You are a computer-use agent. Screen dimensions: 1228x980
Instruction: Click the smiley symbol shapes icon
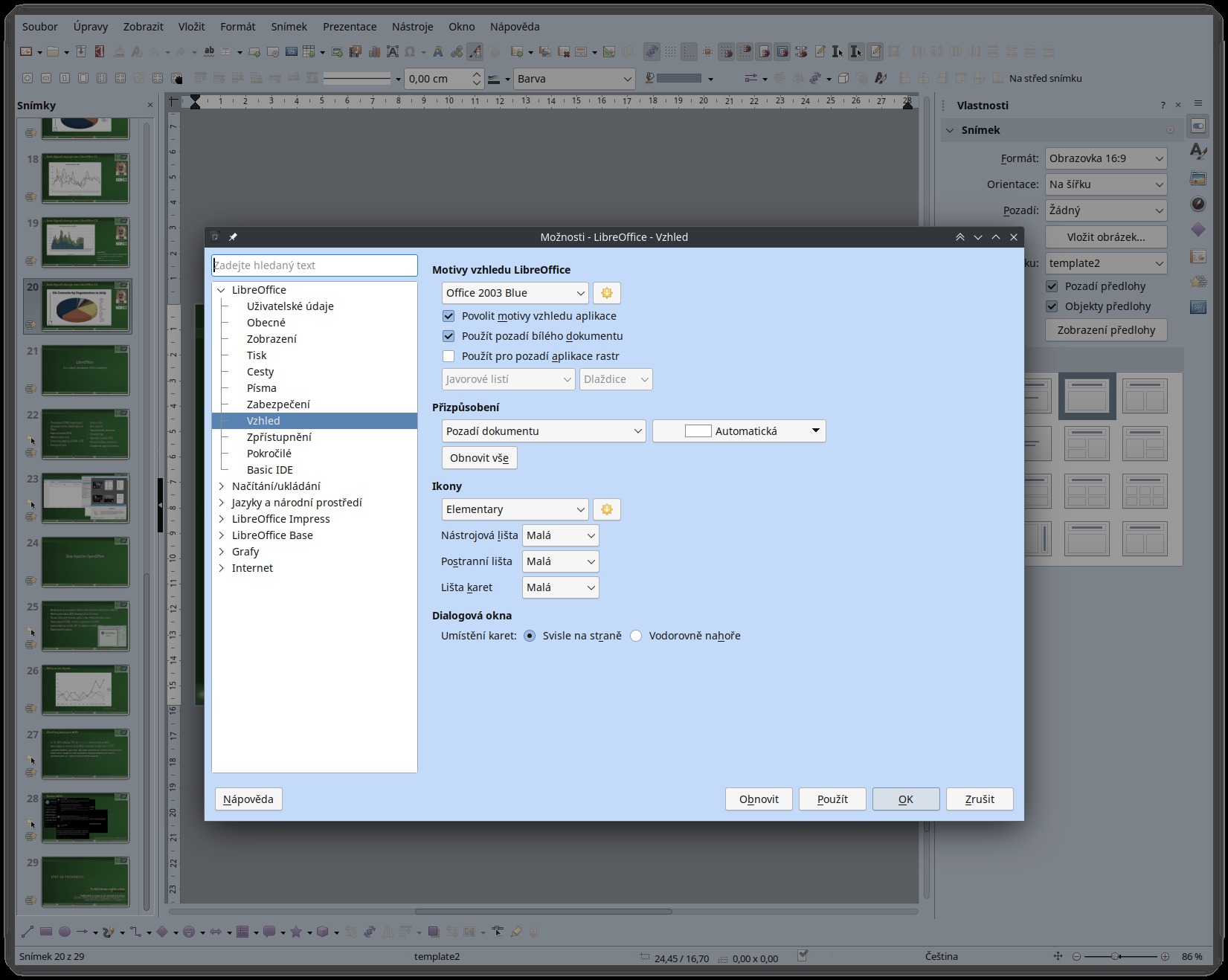(189, 932)
